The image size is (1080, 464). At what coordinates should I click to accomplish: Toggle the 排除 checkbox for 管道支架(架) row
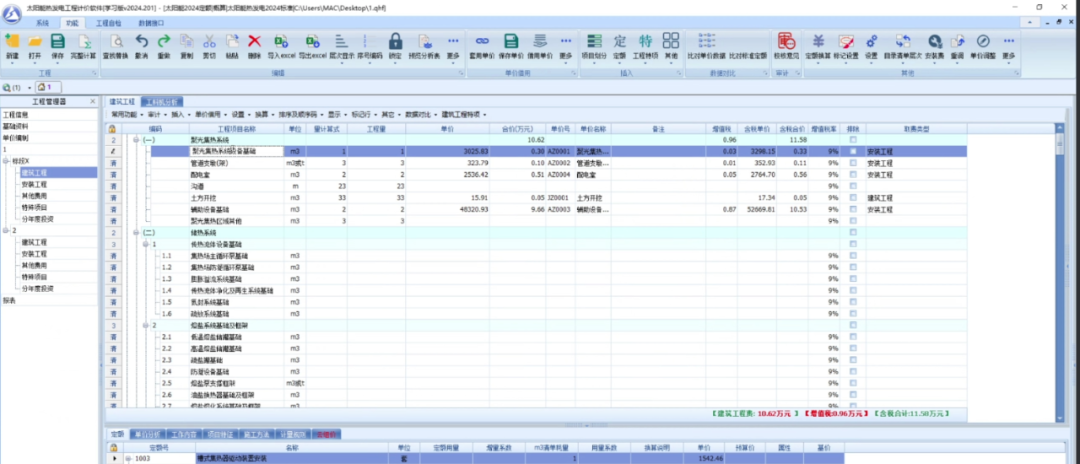853,162
